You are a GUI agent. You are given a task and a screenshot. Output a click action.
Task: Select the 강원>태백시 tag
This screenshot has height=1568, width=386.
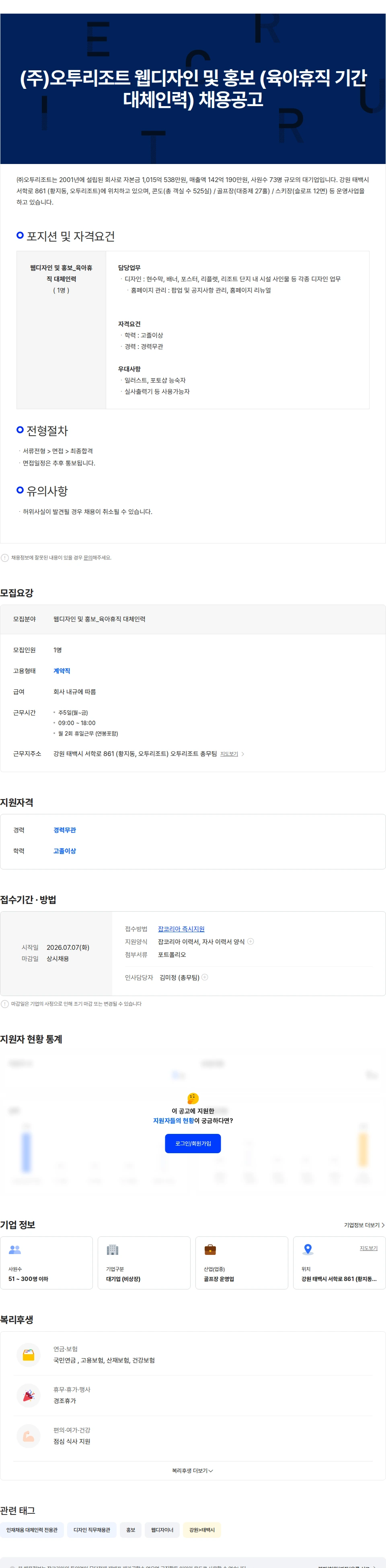[x=202, y=1530]
